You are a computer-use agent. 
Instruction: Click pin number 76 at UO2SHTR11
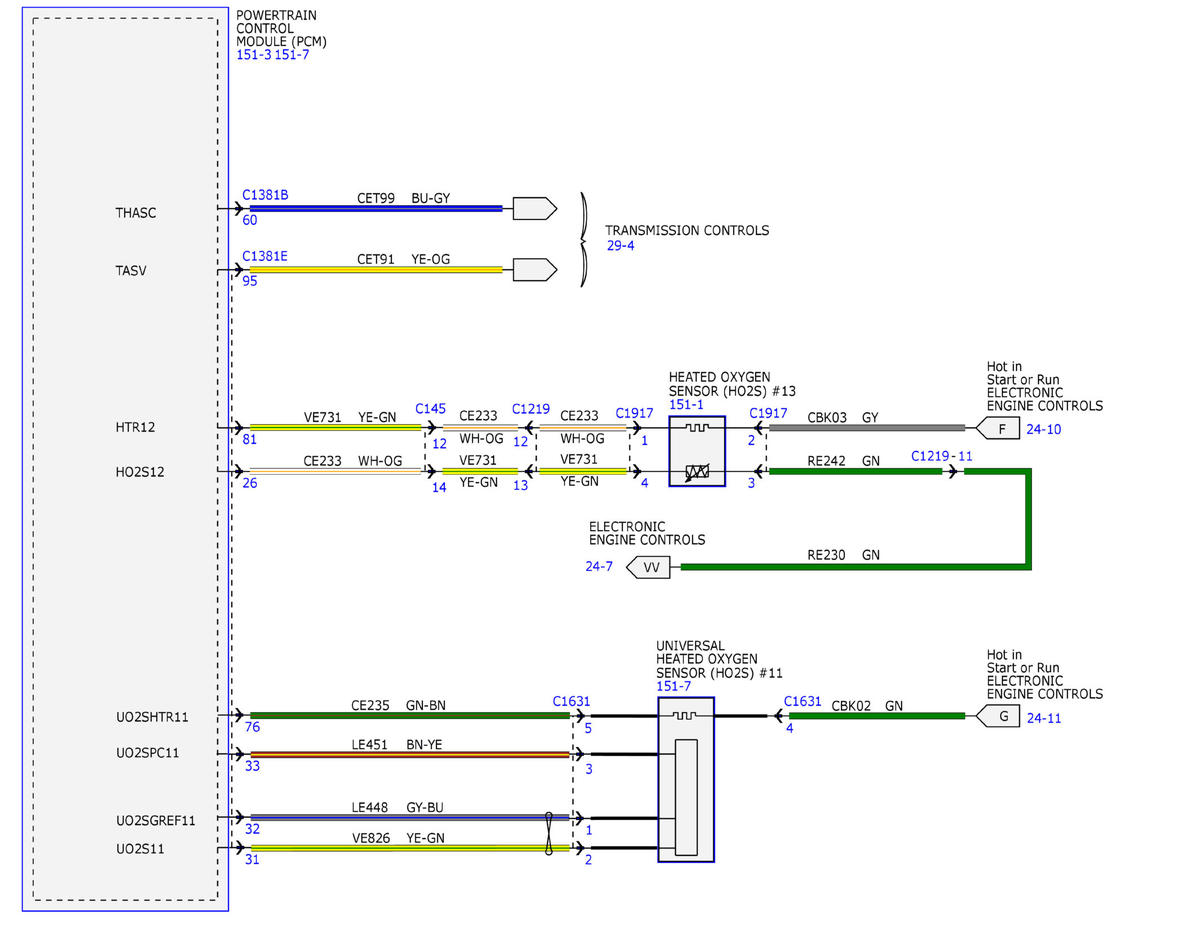(x=251, y=727)
